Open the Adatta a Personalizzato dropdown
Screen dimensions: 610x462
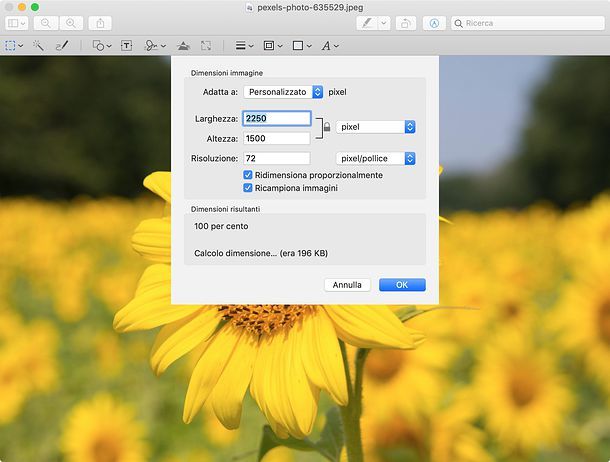pyautogui.click(x=283, y=92)
